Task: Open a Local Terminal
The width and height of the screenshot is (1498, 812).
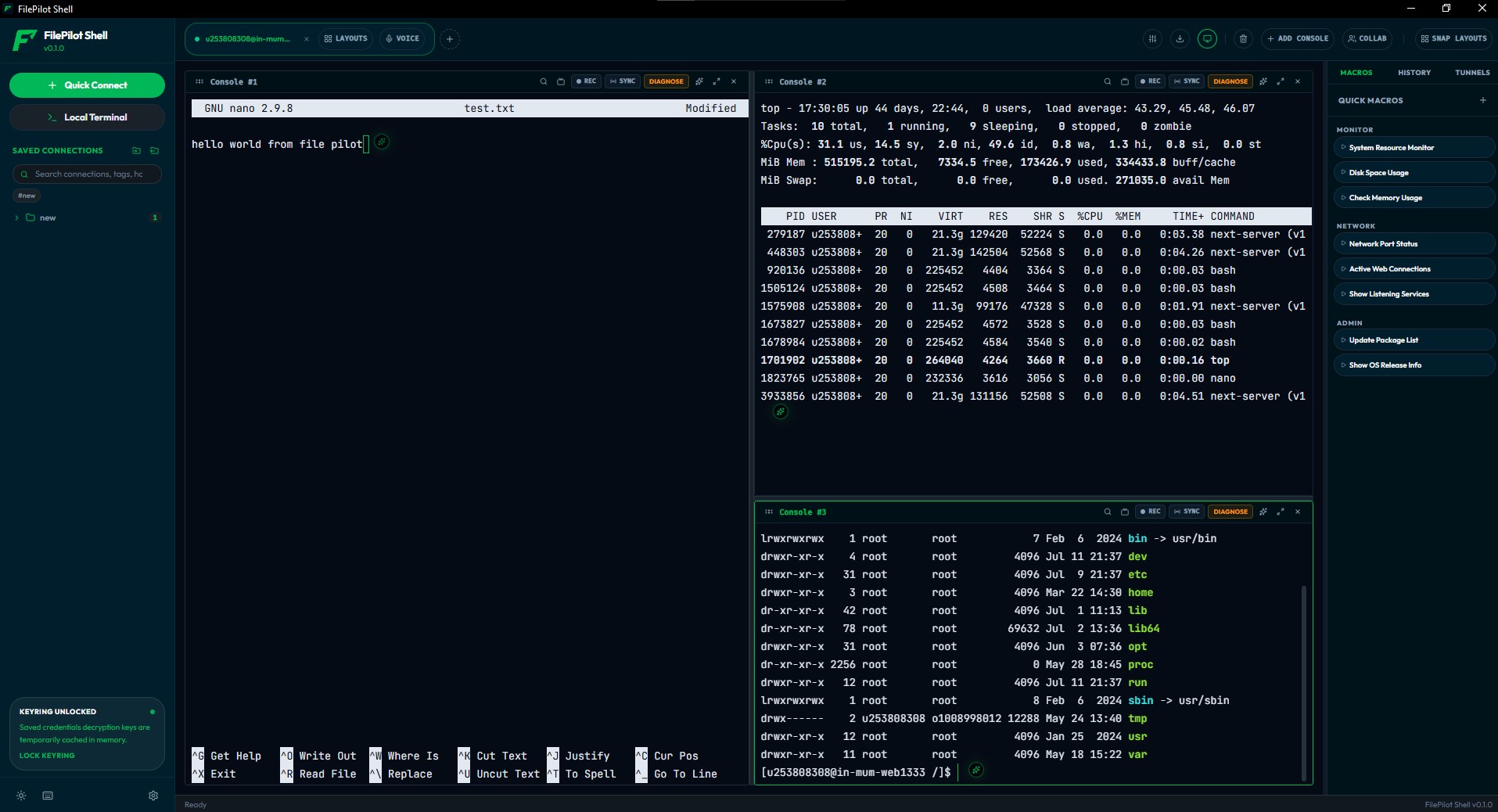Action: point(87,117)
